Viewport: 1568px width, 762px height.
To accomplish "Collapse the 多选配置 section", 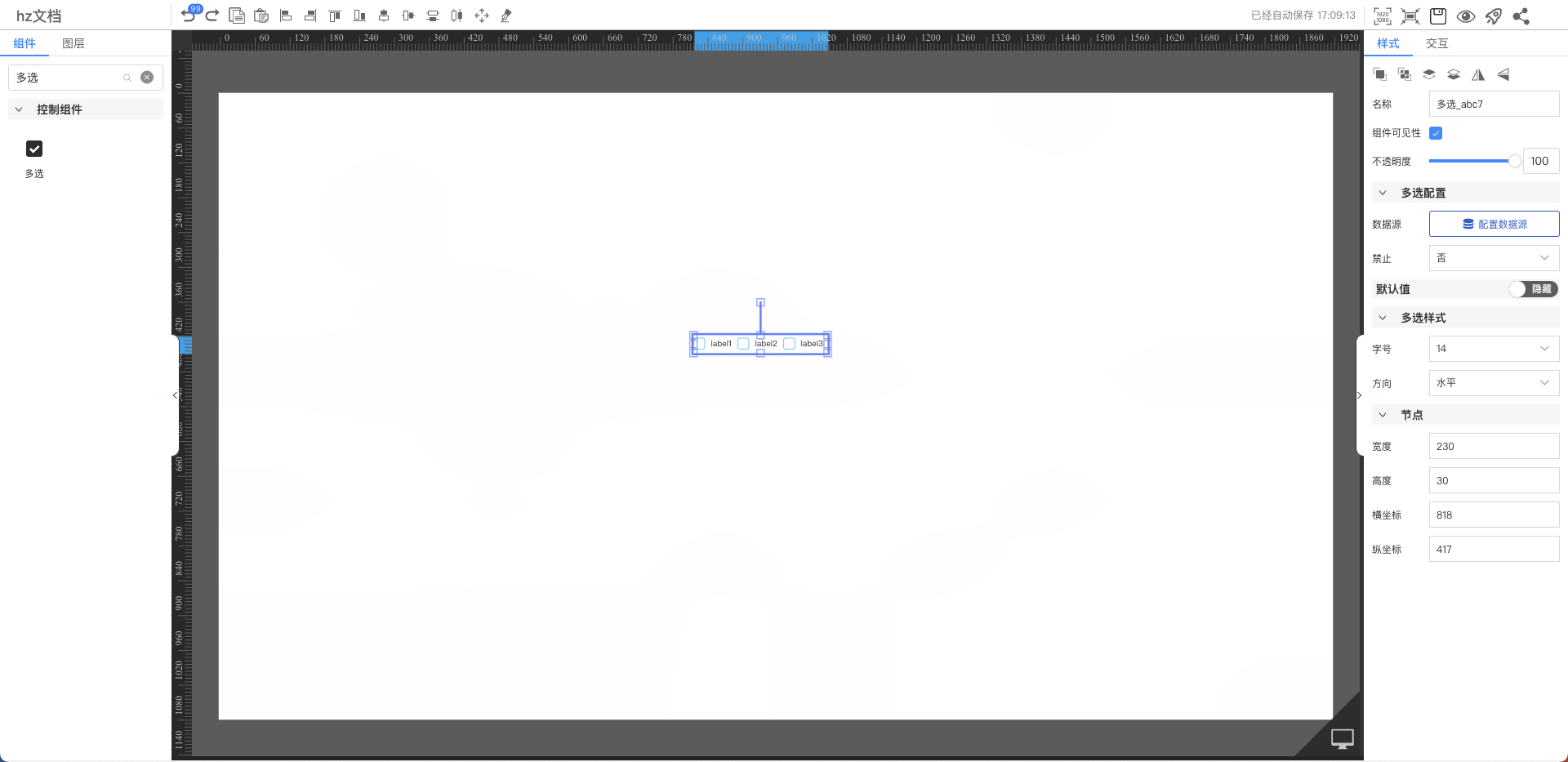I will tap(1383, 193).
